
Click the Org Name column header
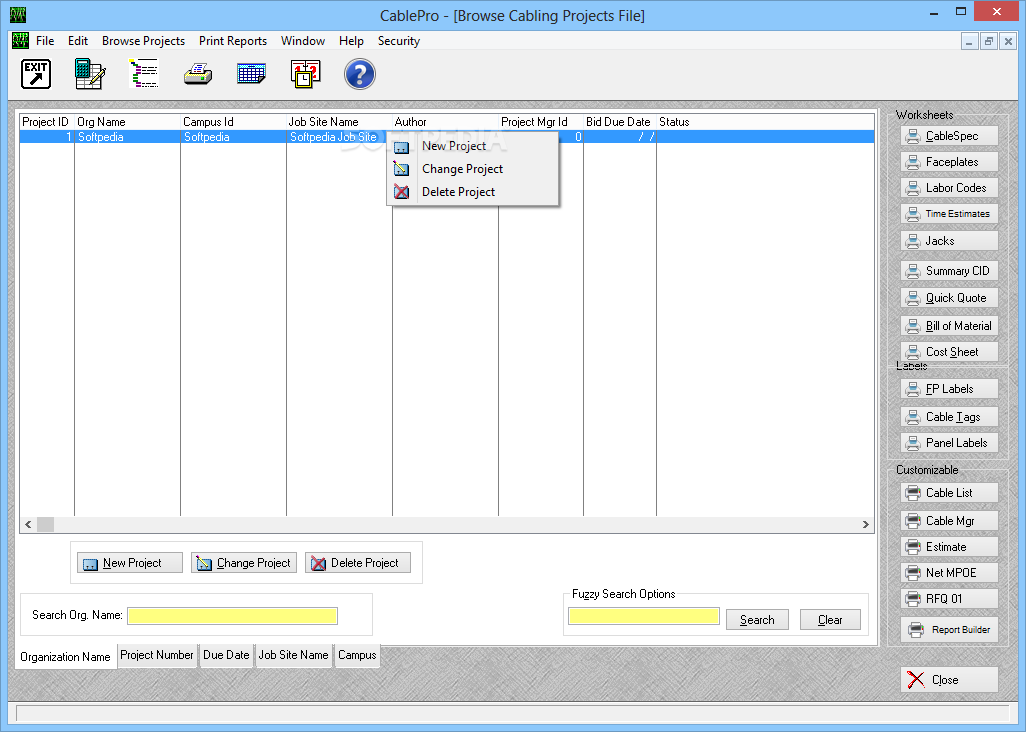coord(128,122)
